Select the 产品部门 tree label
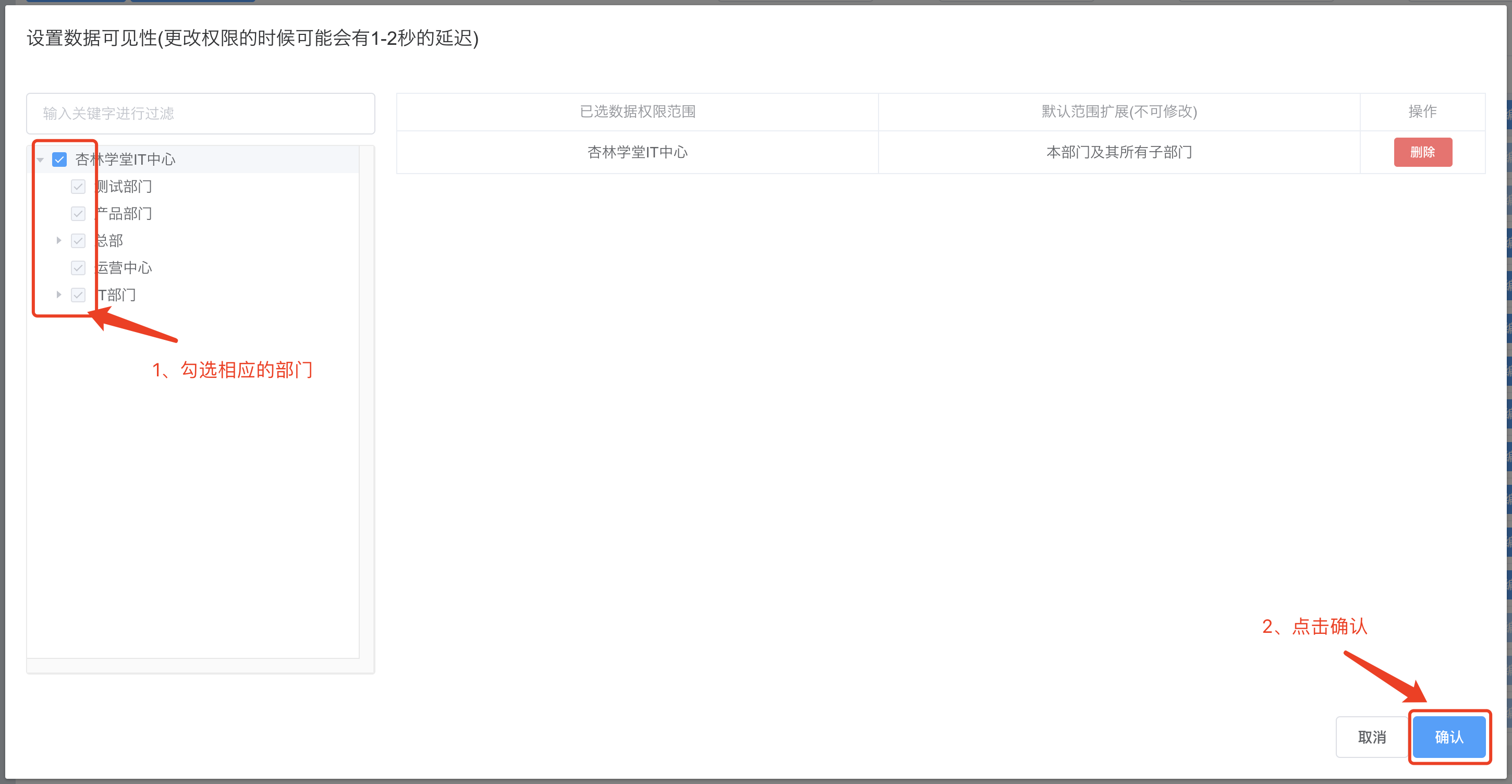 [123, 214]
